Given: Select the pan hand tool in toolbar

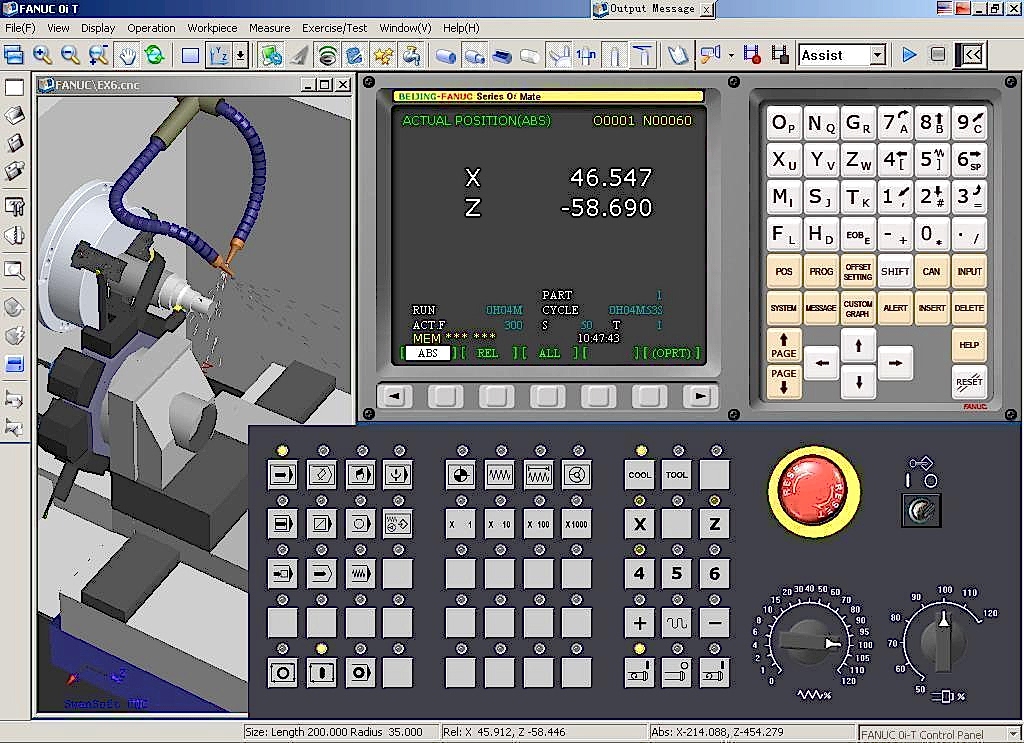Looking at the screenshot, I should click(128, 55).
